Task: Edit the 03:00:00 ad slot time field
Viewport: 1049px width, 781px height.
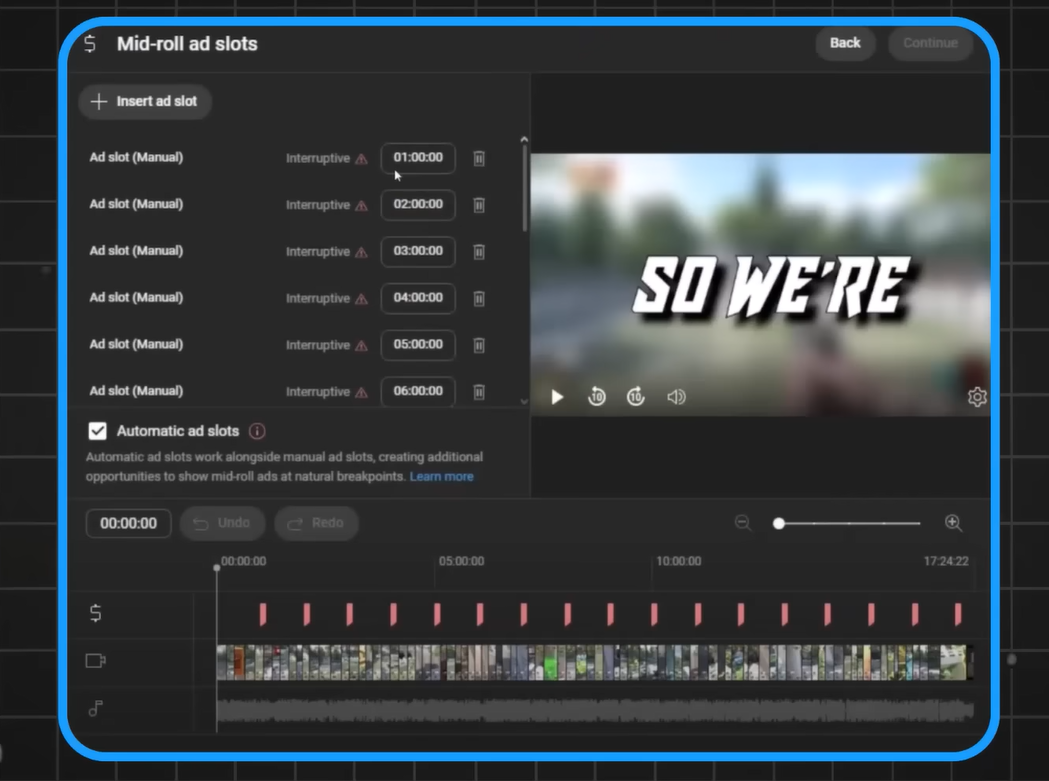Action: coord(418,252)
